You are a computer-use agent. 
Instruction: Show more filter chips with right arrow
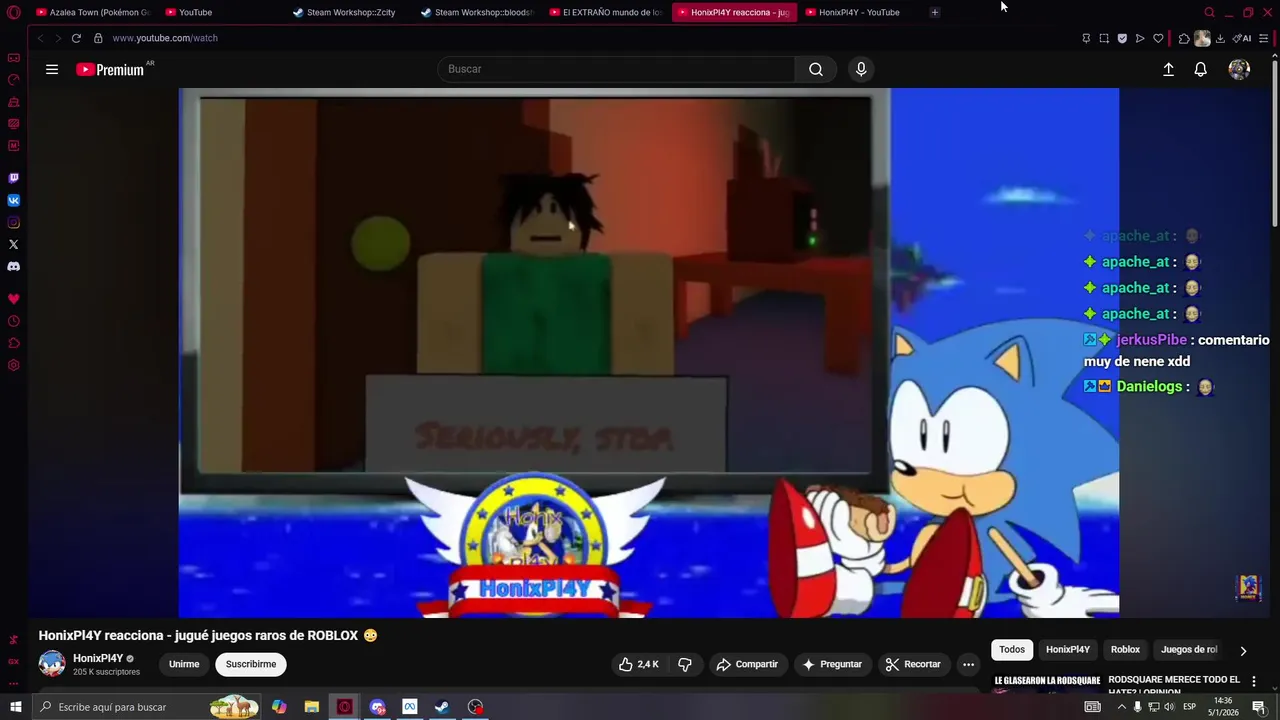[x=1243, y=650]
